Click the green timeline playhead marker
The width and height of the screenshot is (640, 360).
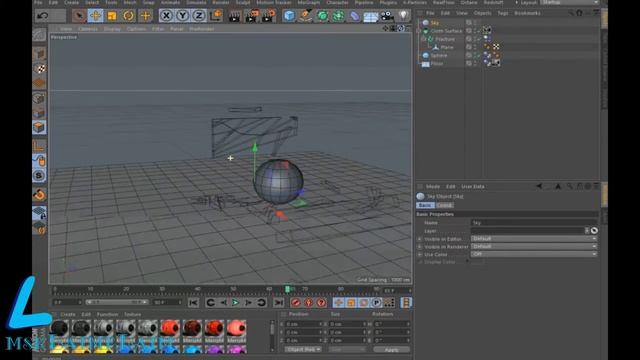(287, 289)
